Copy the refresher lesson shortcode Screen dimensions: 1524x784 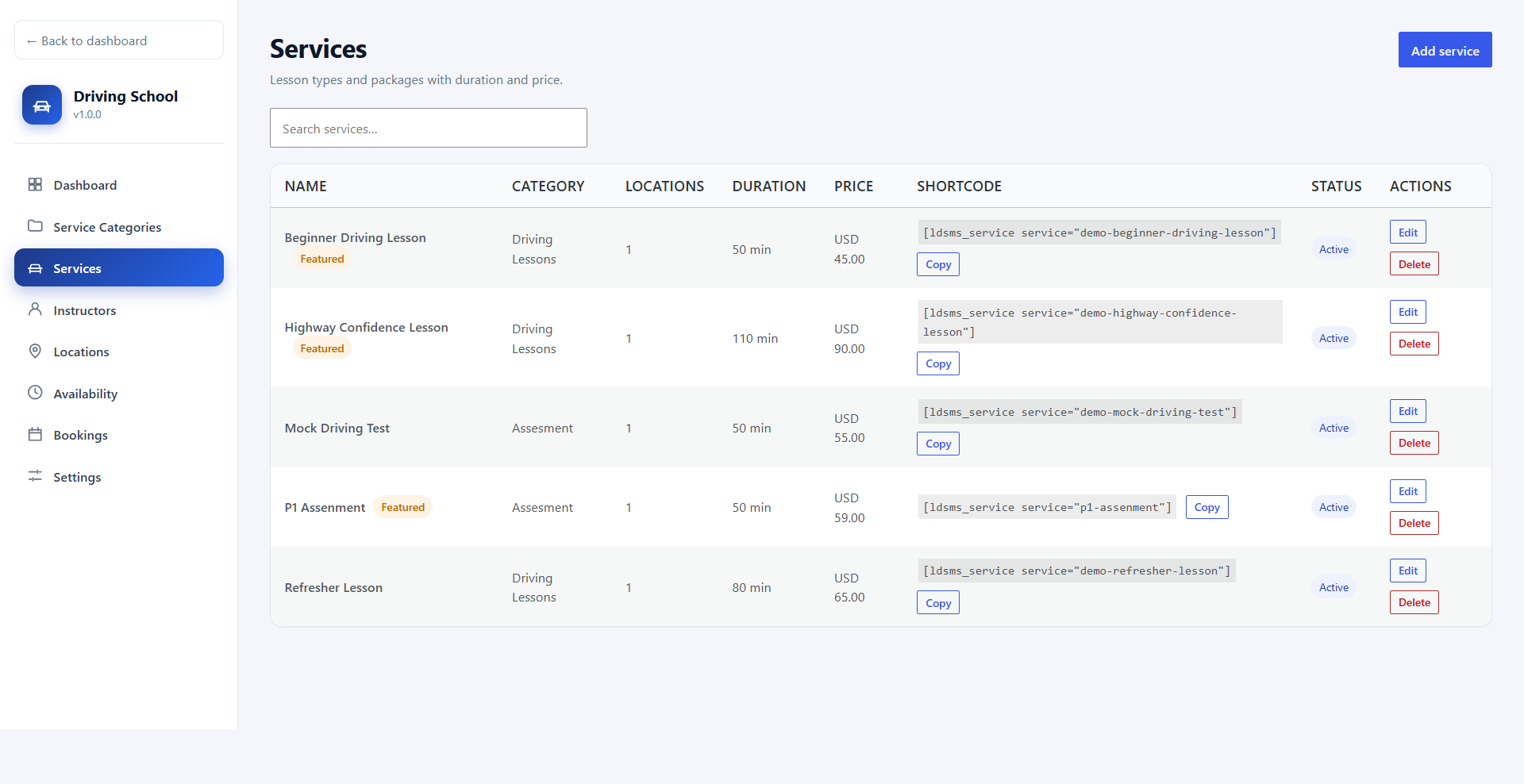pyautogui.click(x=938, y=603)
